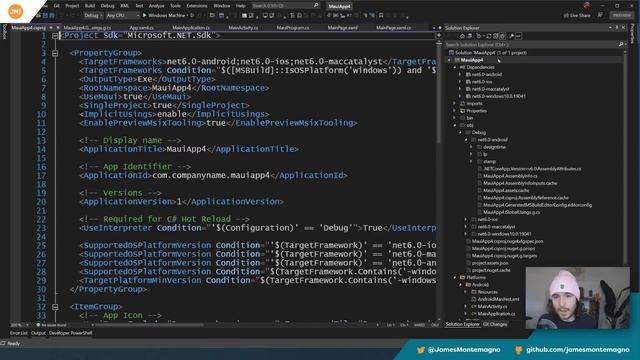
Task: Switch to Git Changes panel tab
Action: [x=495, y=324]
